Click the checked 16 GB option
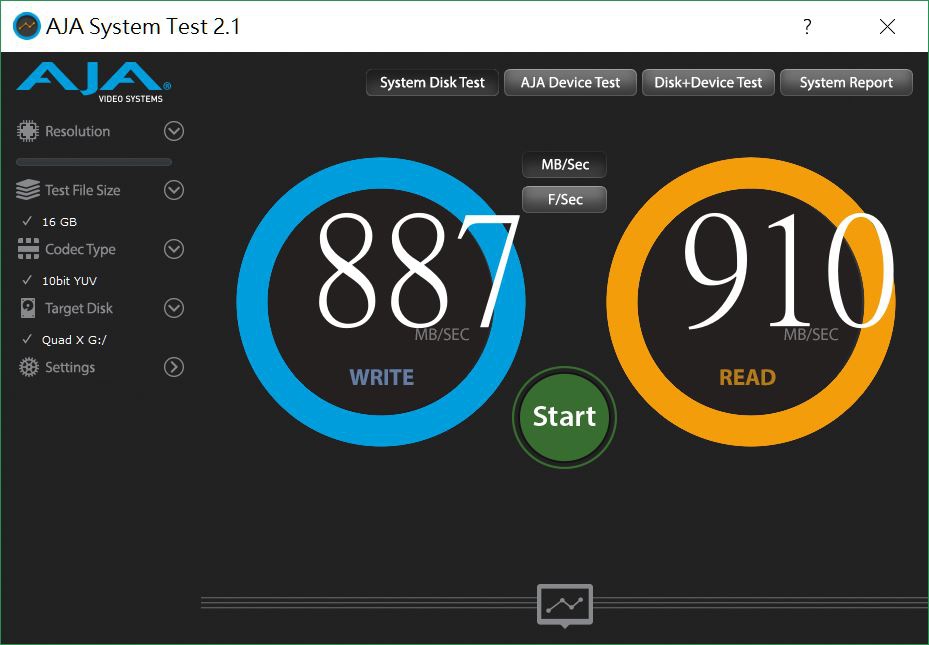This screenshot has height=645, width=929. (x=50, y=222)
